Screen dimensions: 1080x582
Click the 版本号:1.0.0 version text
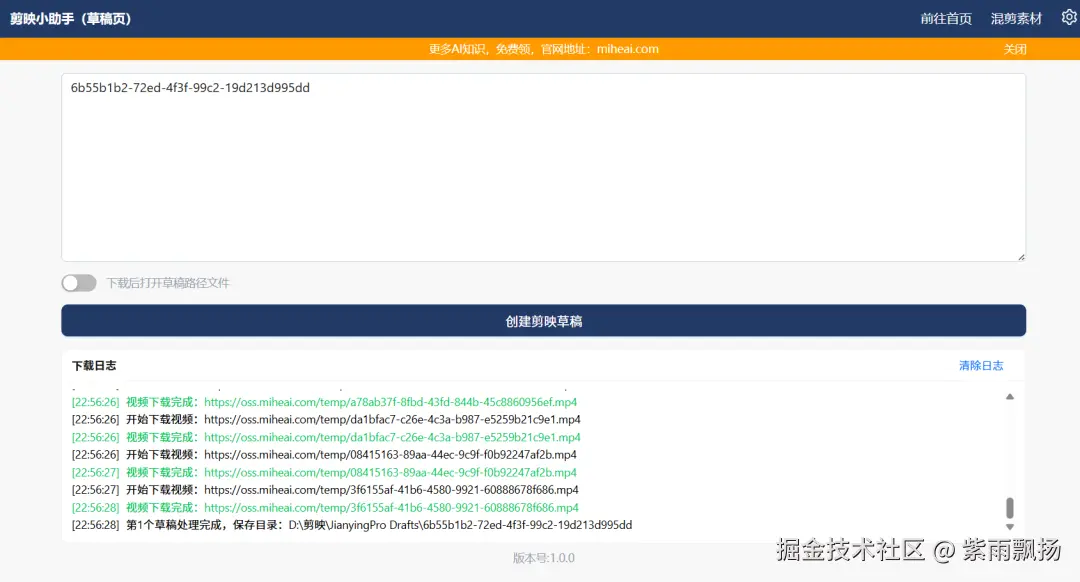point(543,558)
